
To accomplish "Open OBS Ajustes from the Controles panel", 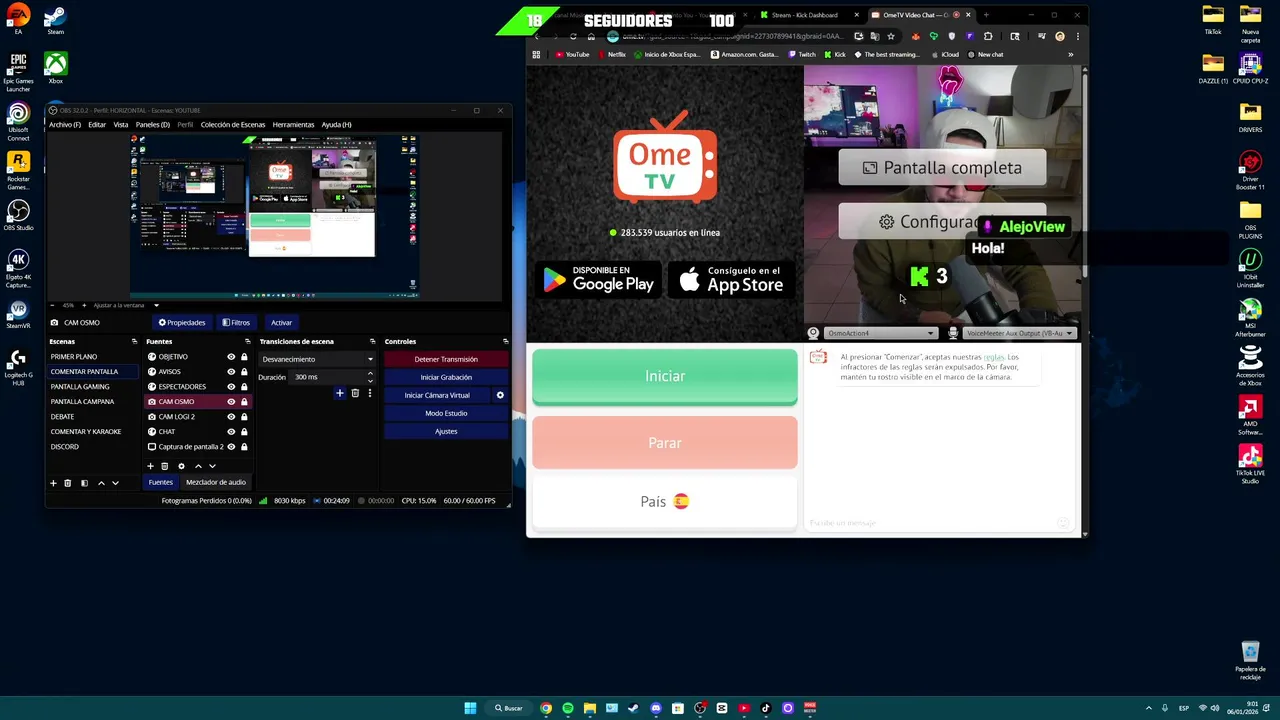I will 446,431.
